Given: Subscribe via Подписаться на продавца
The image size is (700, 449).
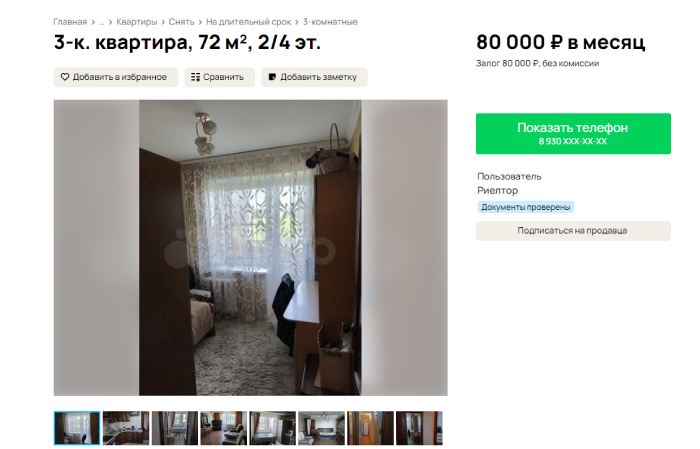Looking at the screenshot, I should (573, 231).
